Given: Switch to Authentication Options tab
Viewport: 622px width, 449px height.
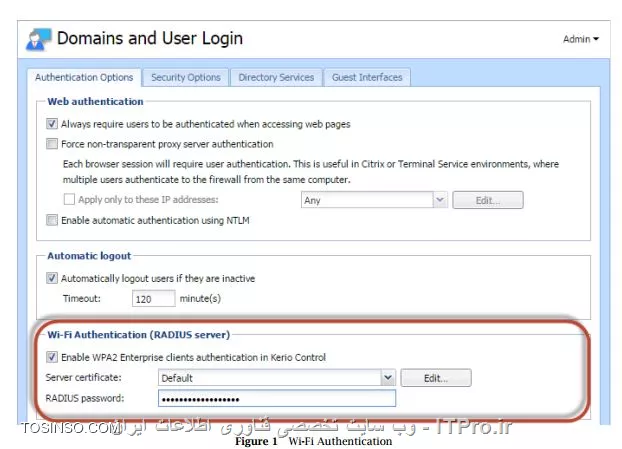Looking at the screenshot, I should click(84, 77).
